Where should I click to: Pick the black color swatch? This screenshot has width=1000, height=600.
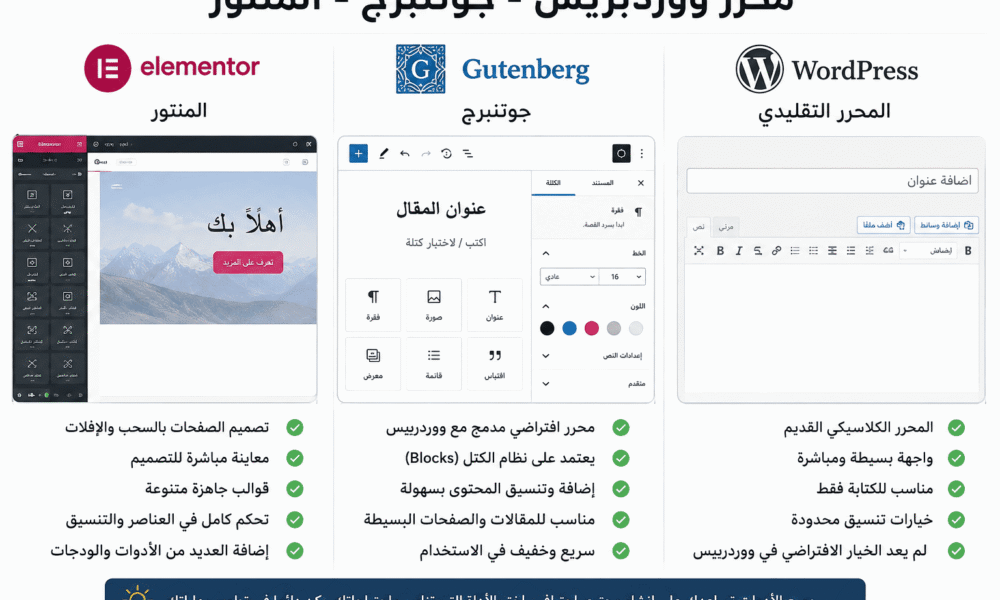(547, 328)
